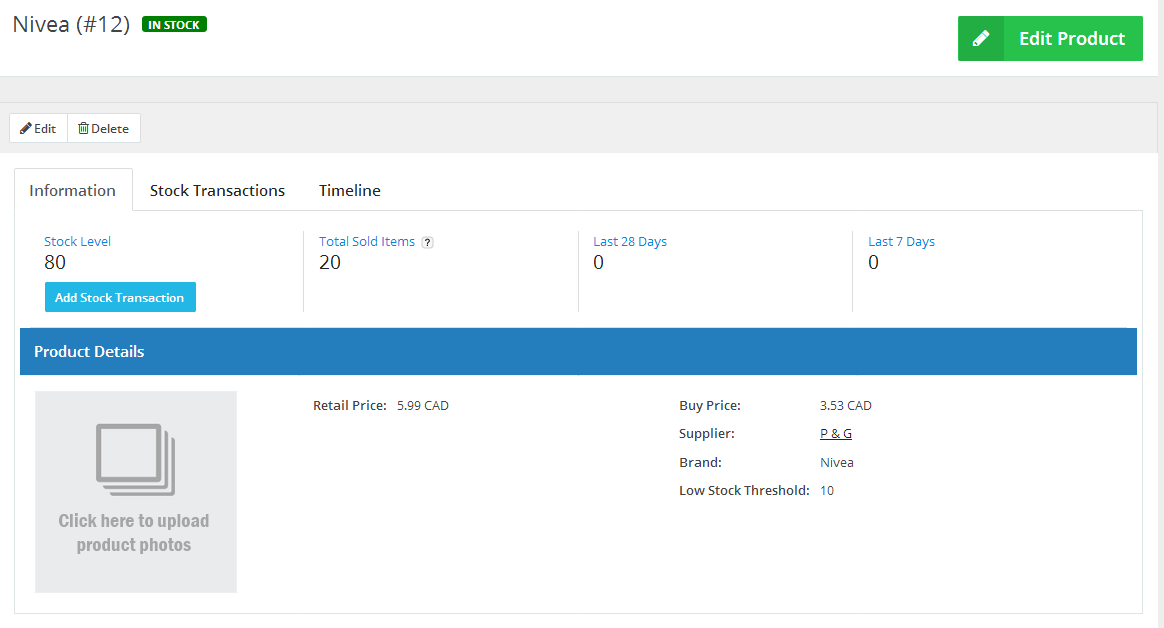Click the Buy Price label
Screen dimensions: 1164x628
[710, 405]
